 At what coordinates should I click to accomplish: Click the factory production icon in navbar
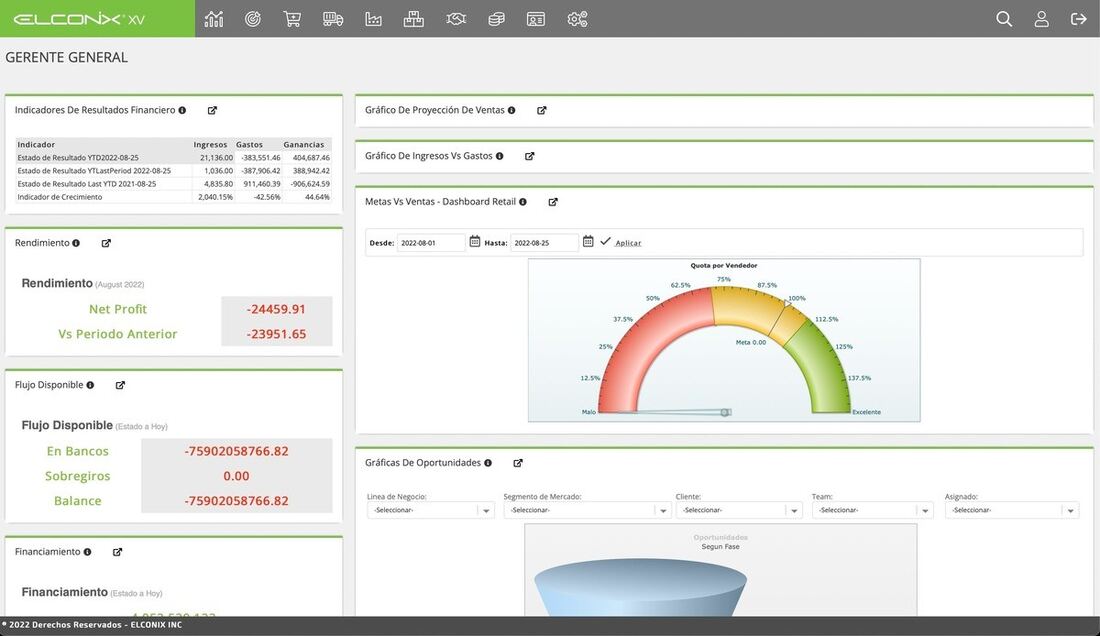tap(373, 19)
